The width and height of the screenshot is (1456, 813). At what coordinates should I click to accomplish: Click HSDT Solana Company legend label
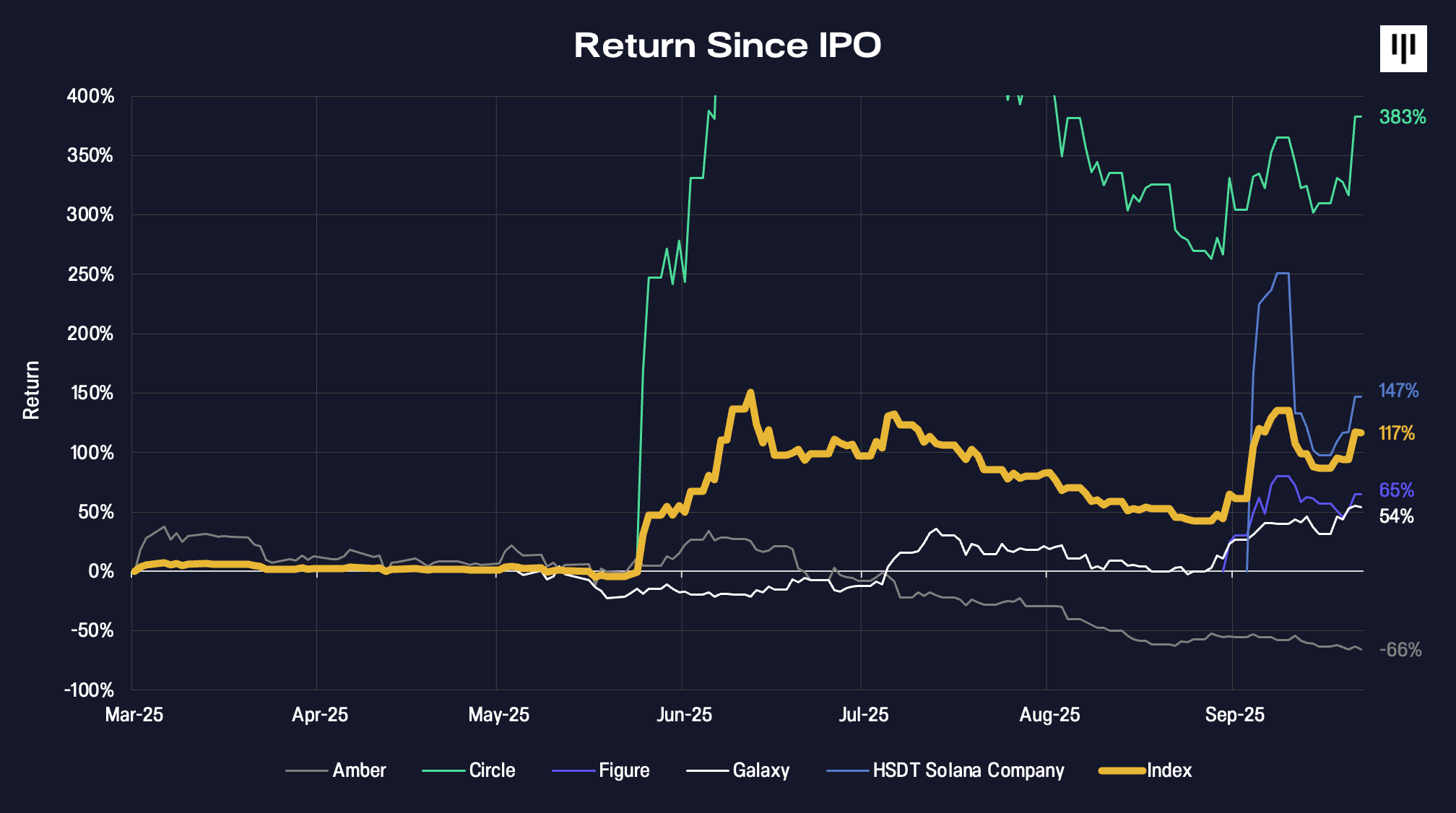click(x=968, y=770)
